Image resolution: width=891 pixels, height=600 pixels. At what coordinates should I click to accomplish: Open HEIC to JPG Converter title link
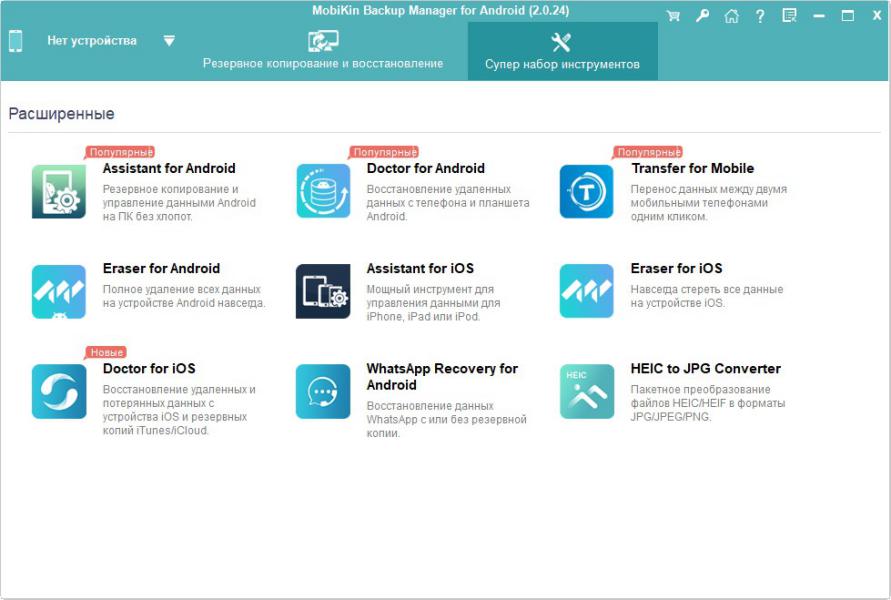[x=706, y=368]
